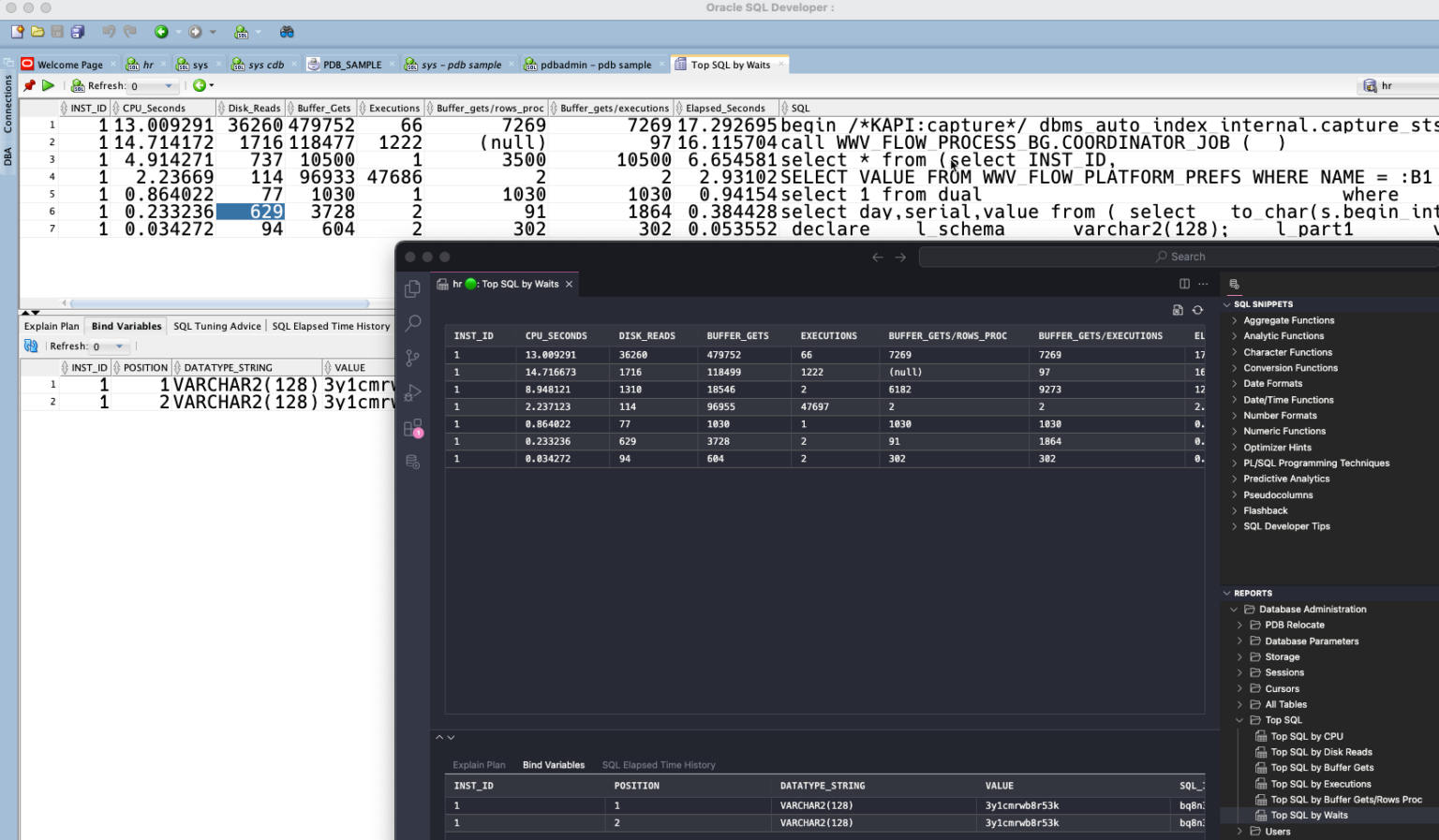Click the binoculars Search toolbar icon

click(x=288, y=31)
